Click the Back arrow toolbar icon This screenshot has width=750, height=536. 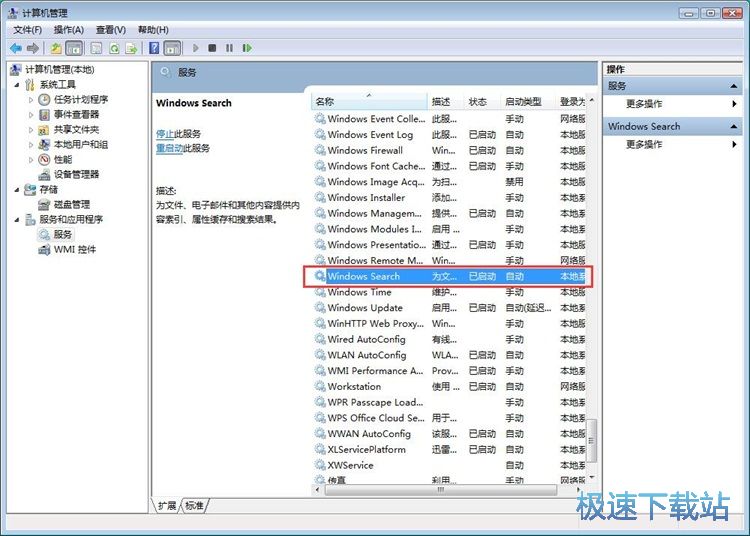coord(16,48)
